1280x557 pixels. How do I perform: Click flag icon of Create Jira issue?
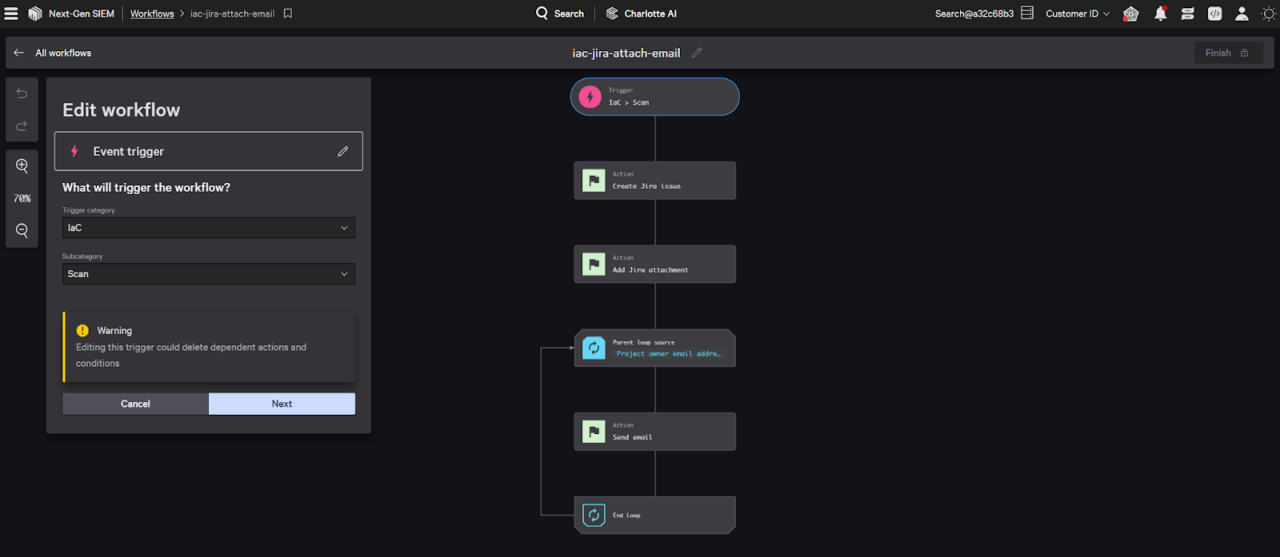[594, 181]
